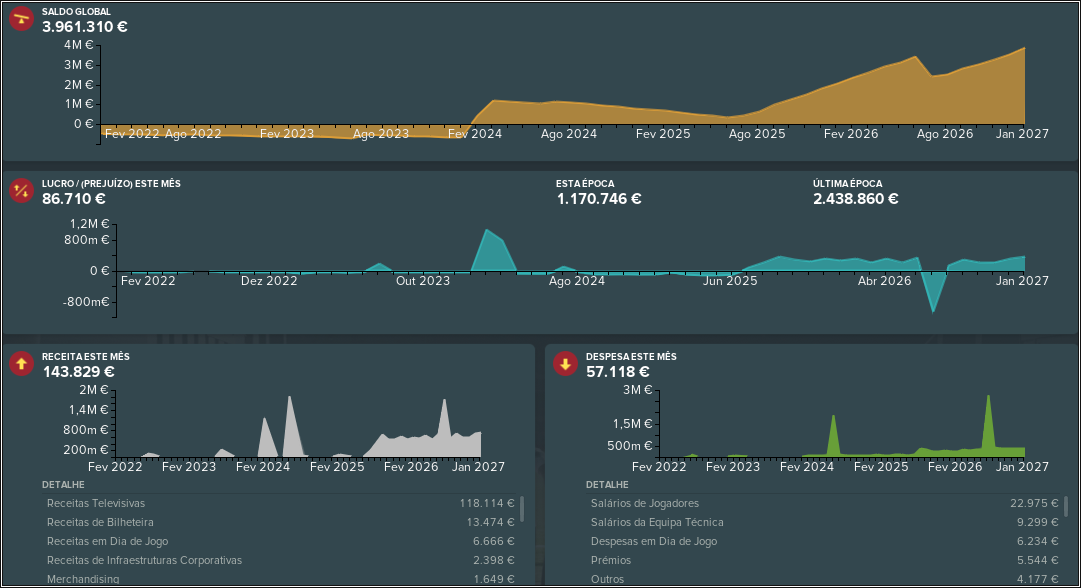Select the Merchandising income row
This screenshot has width=1081, height=588.
(281, 579)
